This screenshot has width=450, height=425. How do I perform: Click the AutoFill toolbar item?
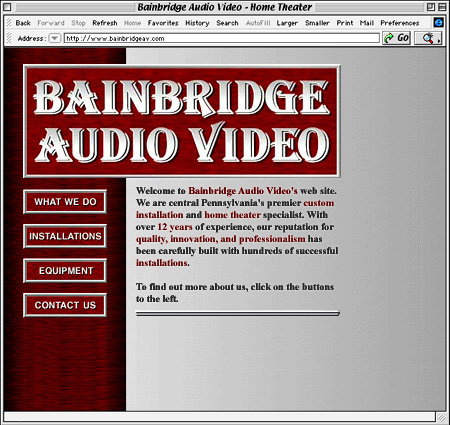258,23
